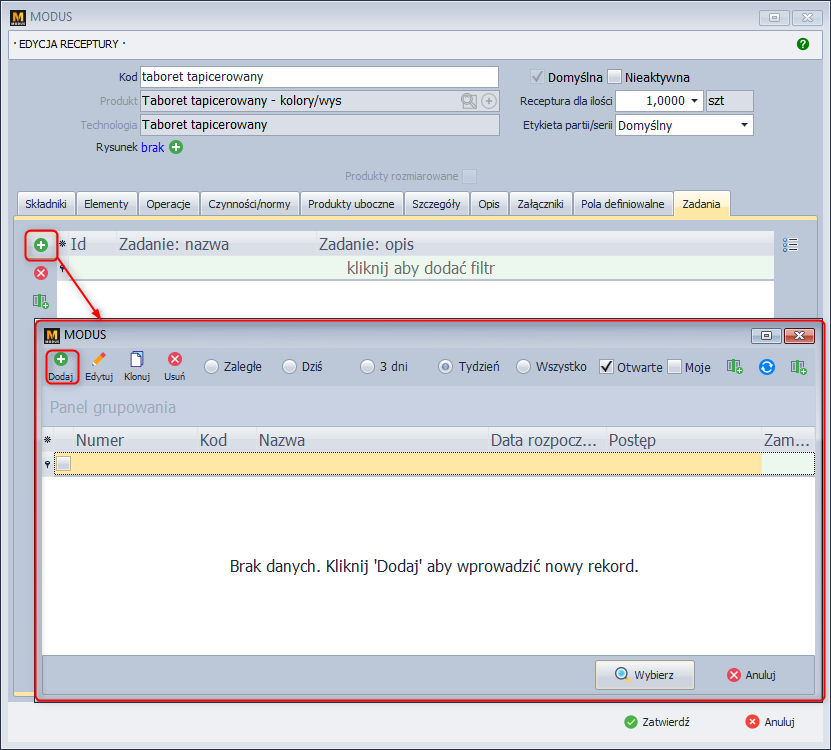The width and height of the screenshot is (831, 750).
Task: Click the red Usuń delete icon
Action: (174, 359)
